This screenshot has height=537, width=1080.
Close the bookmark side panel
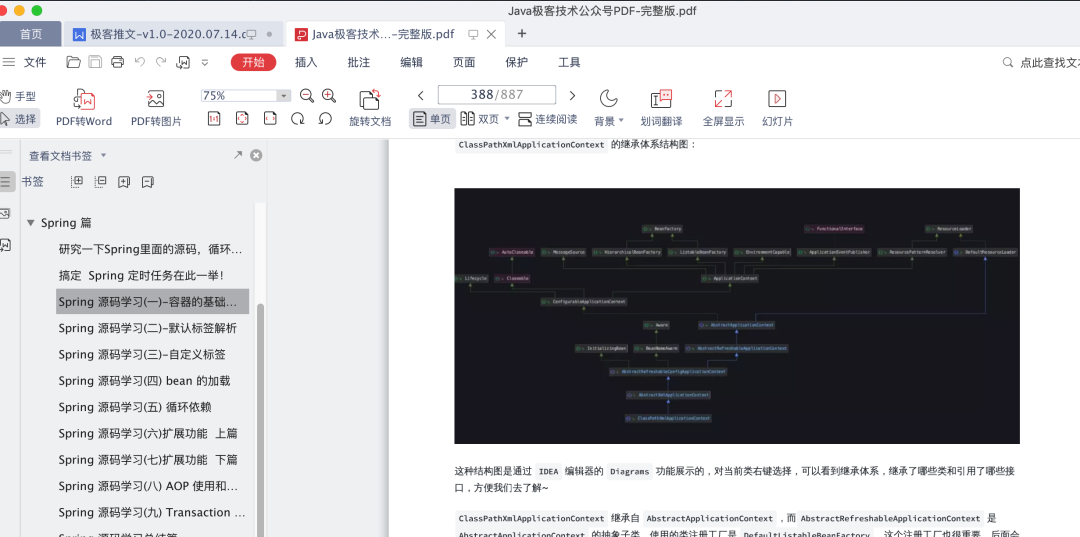pyautogui.click(x=256, y=155)
